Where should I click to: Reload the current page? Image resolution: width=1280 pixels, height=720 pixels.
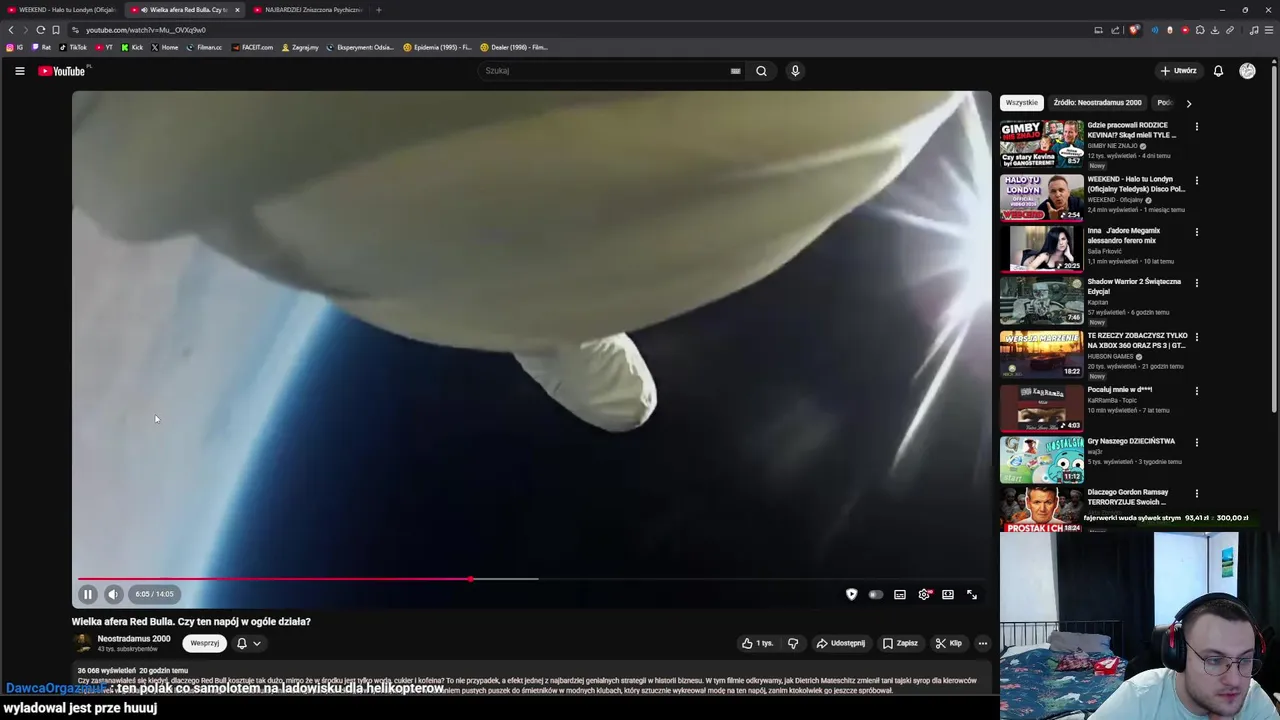40,30
